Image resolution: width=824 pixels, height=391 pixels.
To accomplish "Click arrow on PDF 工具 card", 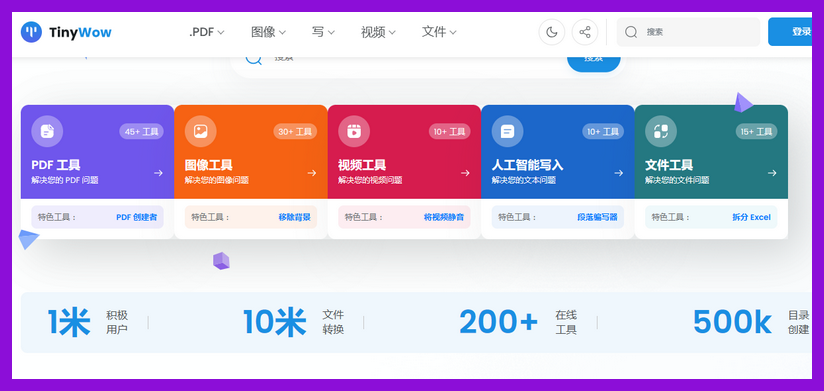I will (158, 173).
